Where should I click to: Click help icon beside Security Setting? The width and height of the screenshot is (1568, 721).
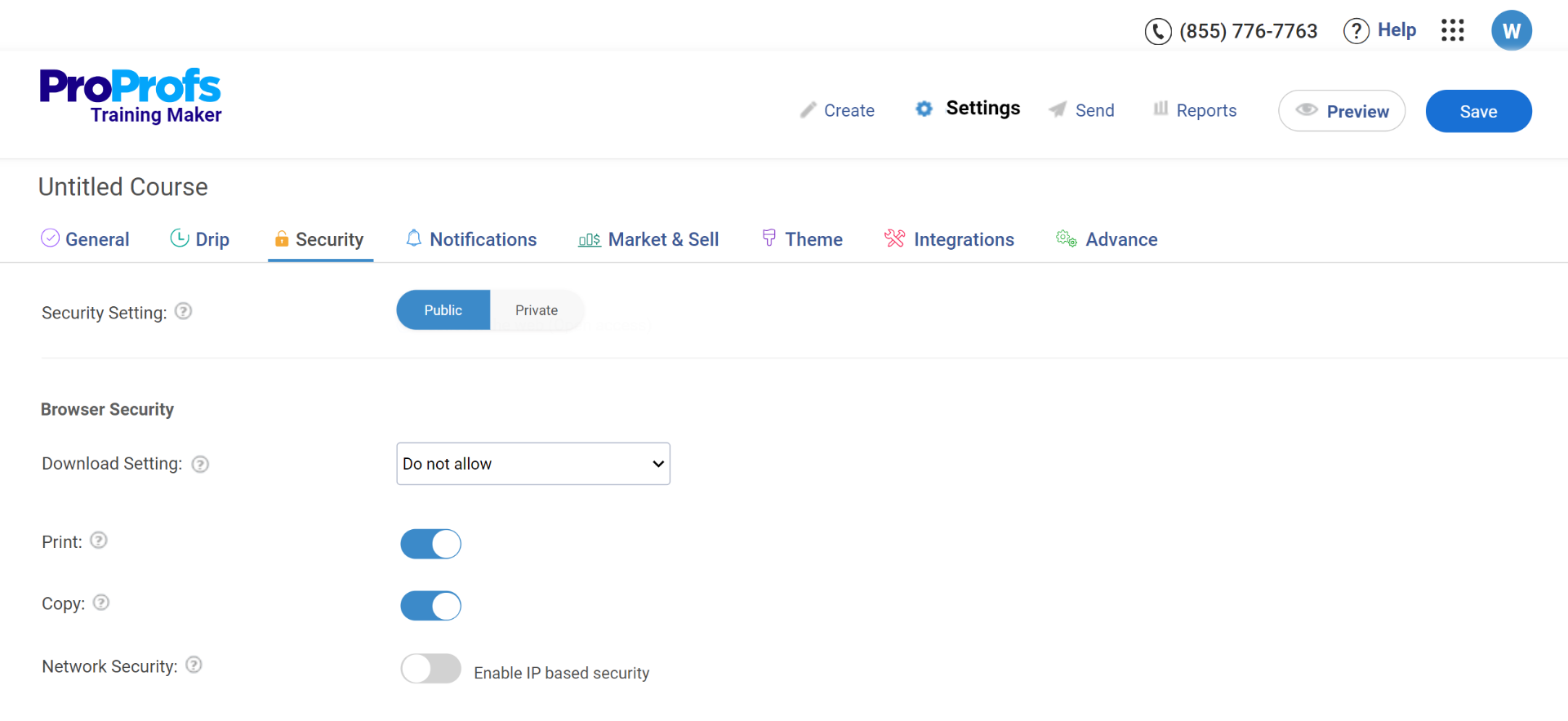tap(184, 311)
